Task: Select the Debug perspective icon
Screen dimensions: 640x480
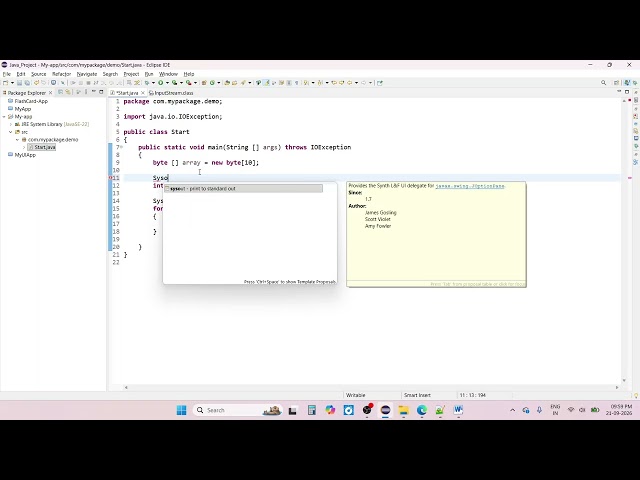Action: [635, 83]
